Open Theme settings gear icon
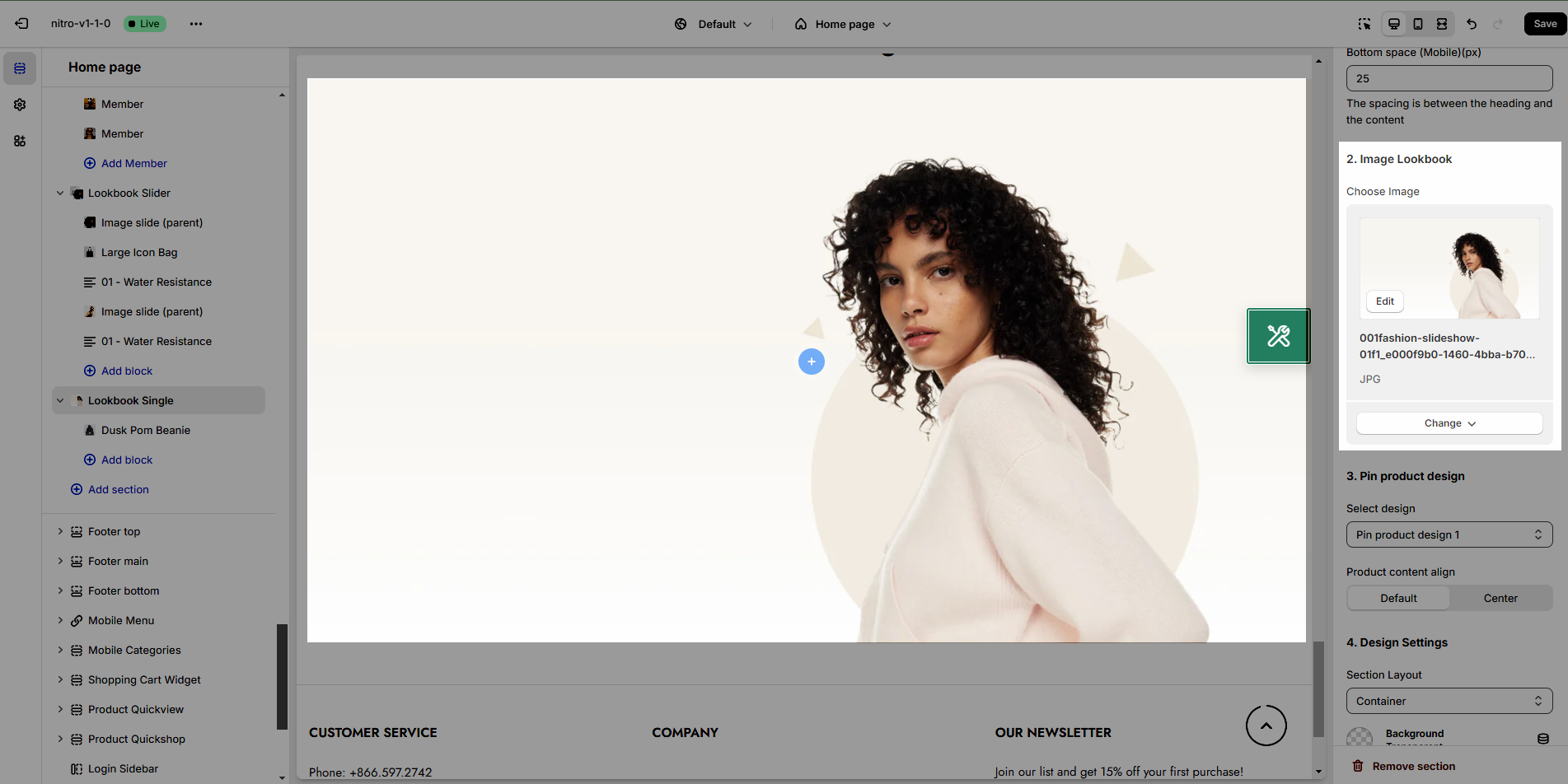The width and height of the screenshot is (1568, 784). (20, 105)
